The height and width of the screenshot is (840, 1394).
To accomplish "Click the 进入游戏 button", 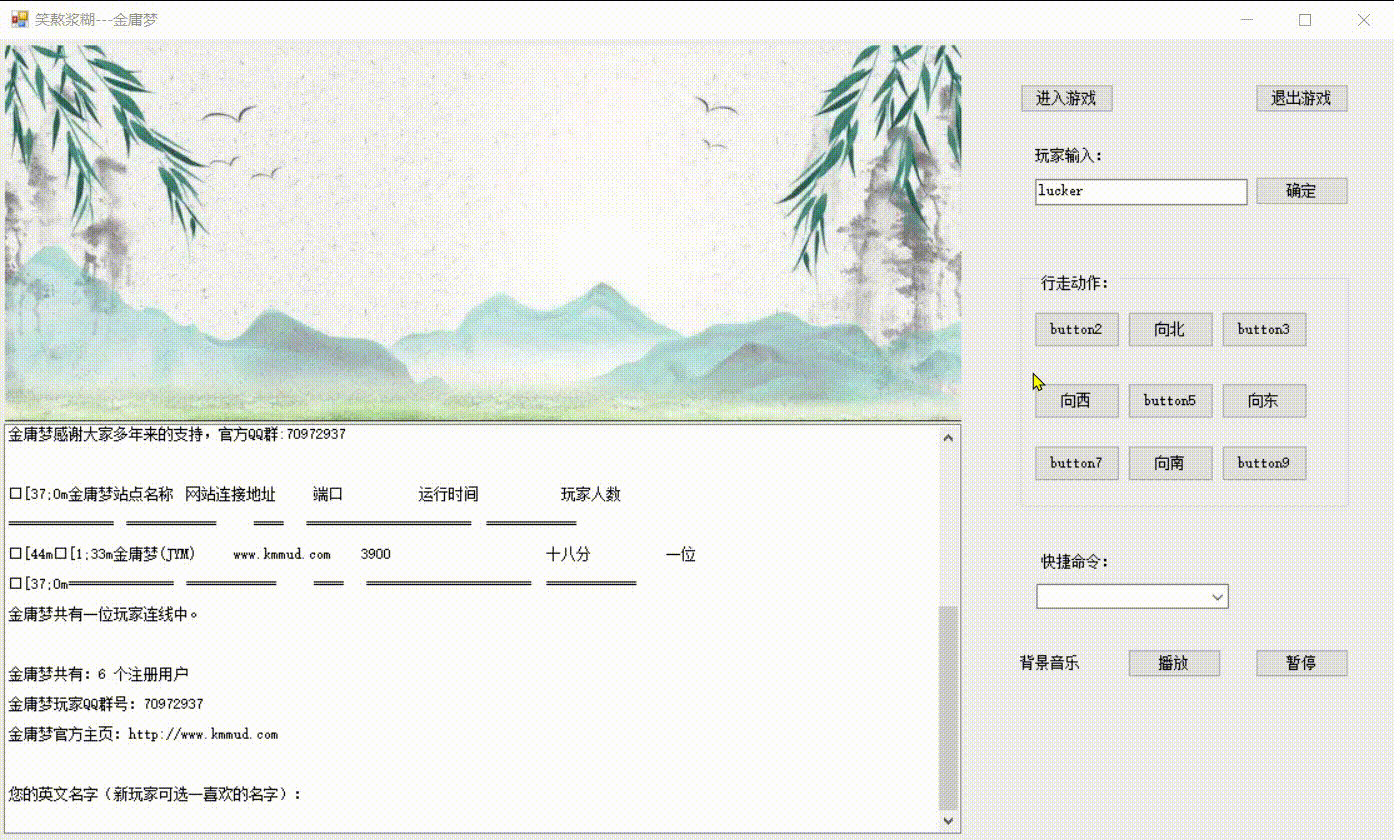I will pos(1066,98).
